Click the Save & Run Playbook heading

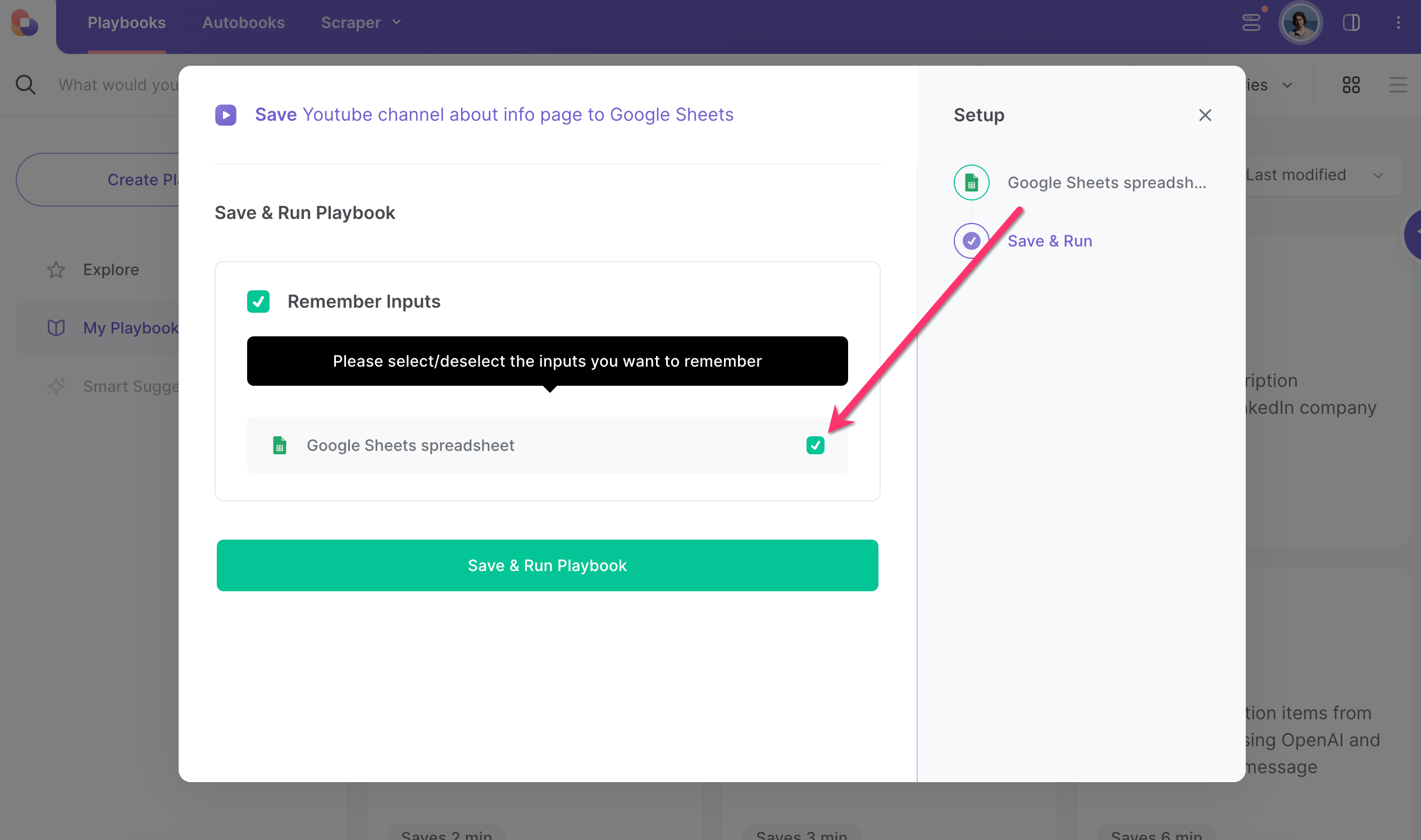point(304,213)
